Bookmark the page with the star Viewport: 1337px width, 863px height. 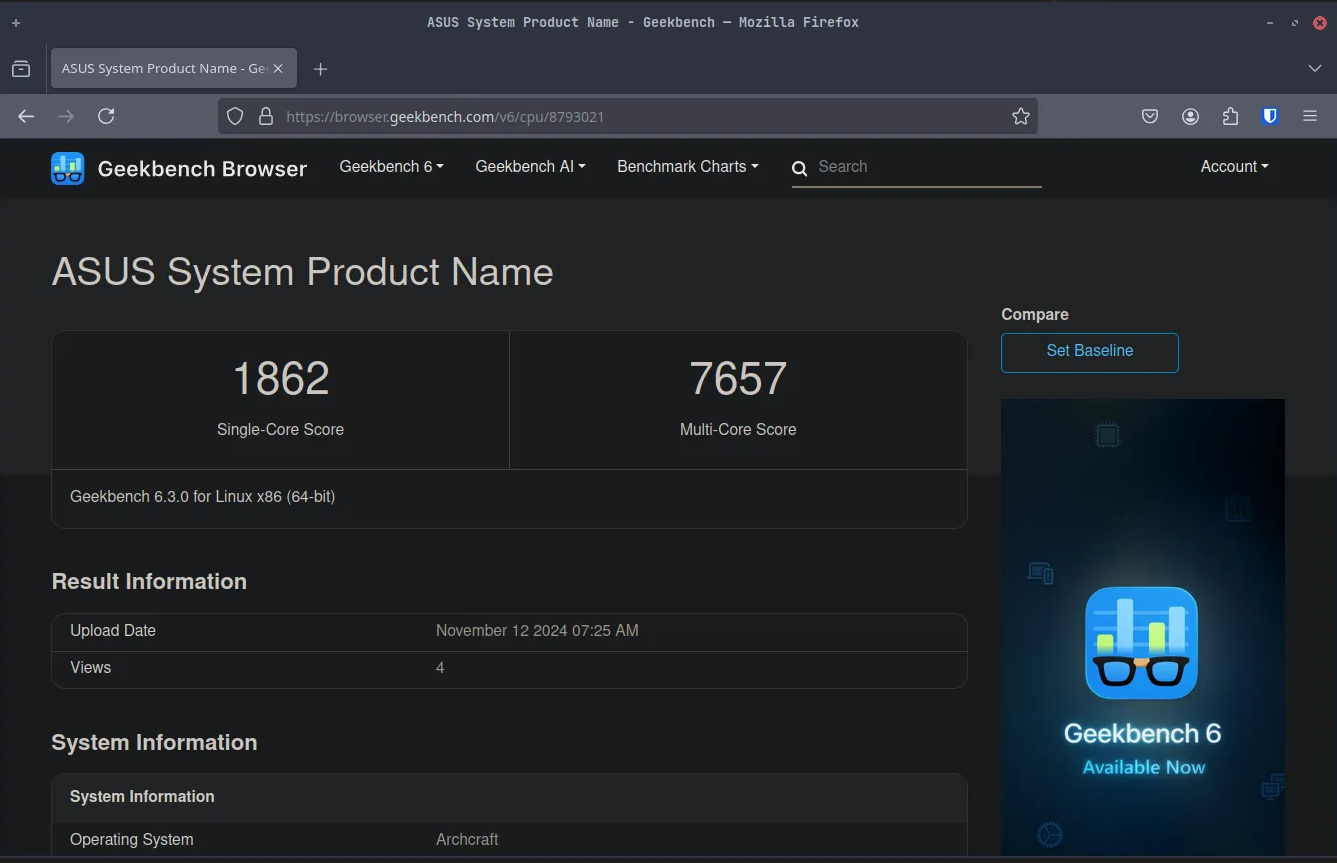[1021, 116]
